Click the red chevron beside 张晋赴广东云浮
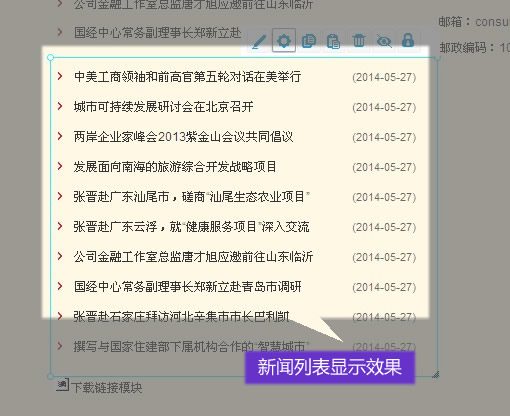The image size is (510, 416). [60, 226]
